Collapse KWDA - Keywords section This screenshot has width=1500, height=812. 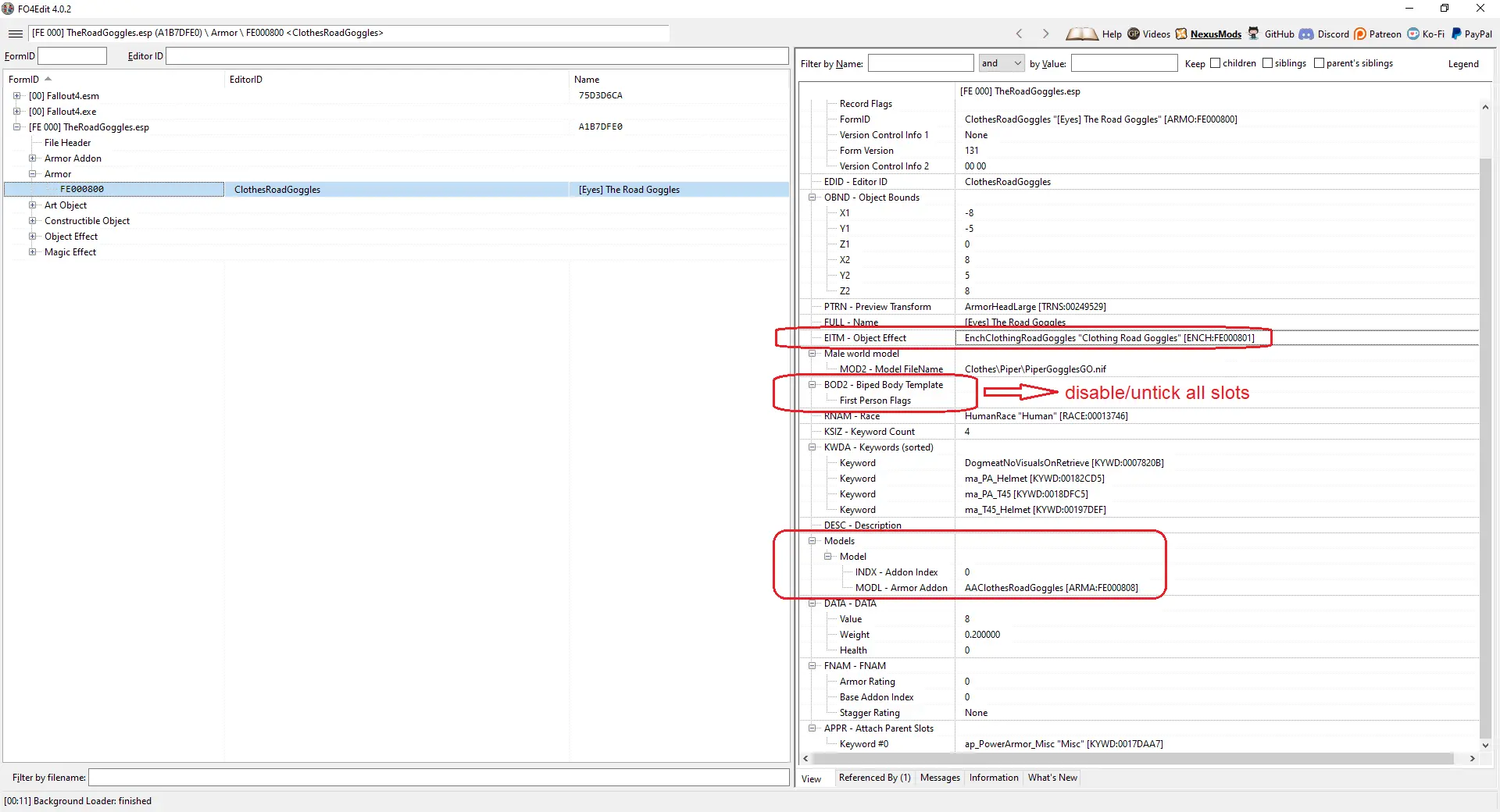click(812, 447)
